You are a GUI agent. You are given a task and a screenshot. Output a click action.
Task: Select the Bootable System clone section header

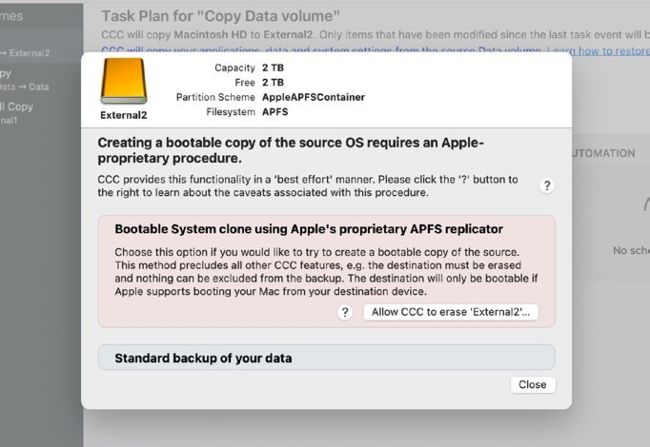(309, 229)
